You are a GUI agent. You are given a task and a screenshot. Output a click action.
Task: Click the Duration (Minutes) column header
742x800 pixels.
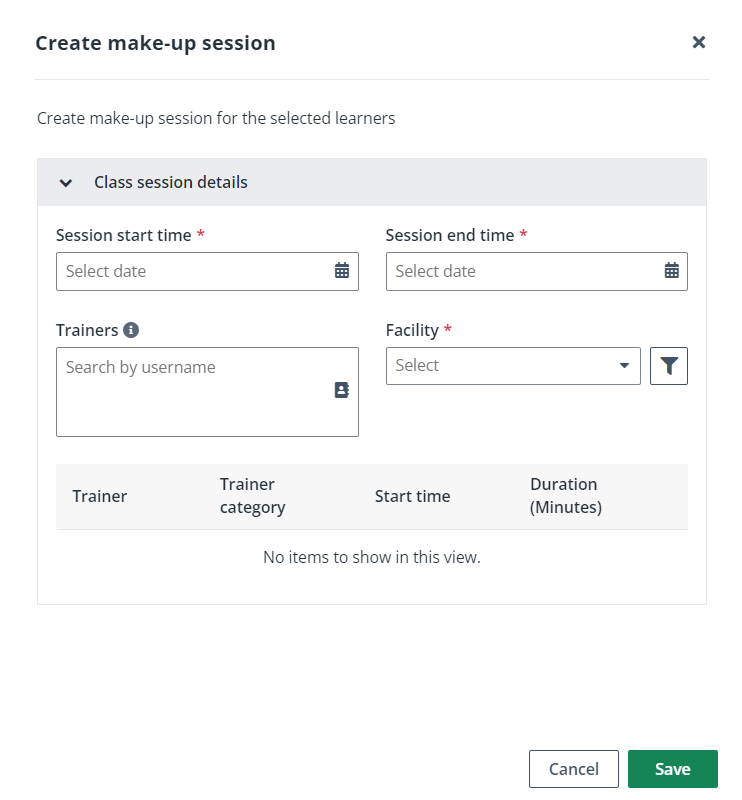(565, 496)
